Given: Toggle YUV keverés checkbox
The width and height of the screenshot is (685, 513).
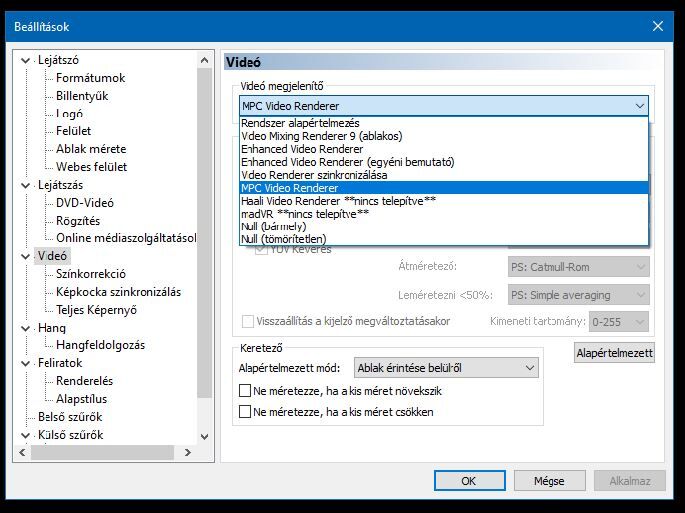Looking at the screenshot, I should [x=261, y=250].
